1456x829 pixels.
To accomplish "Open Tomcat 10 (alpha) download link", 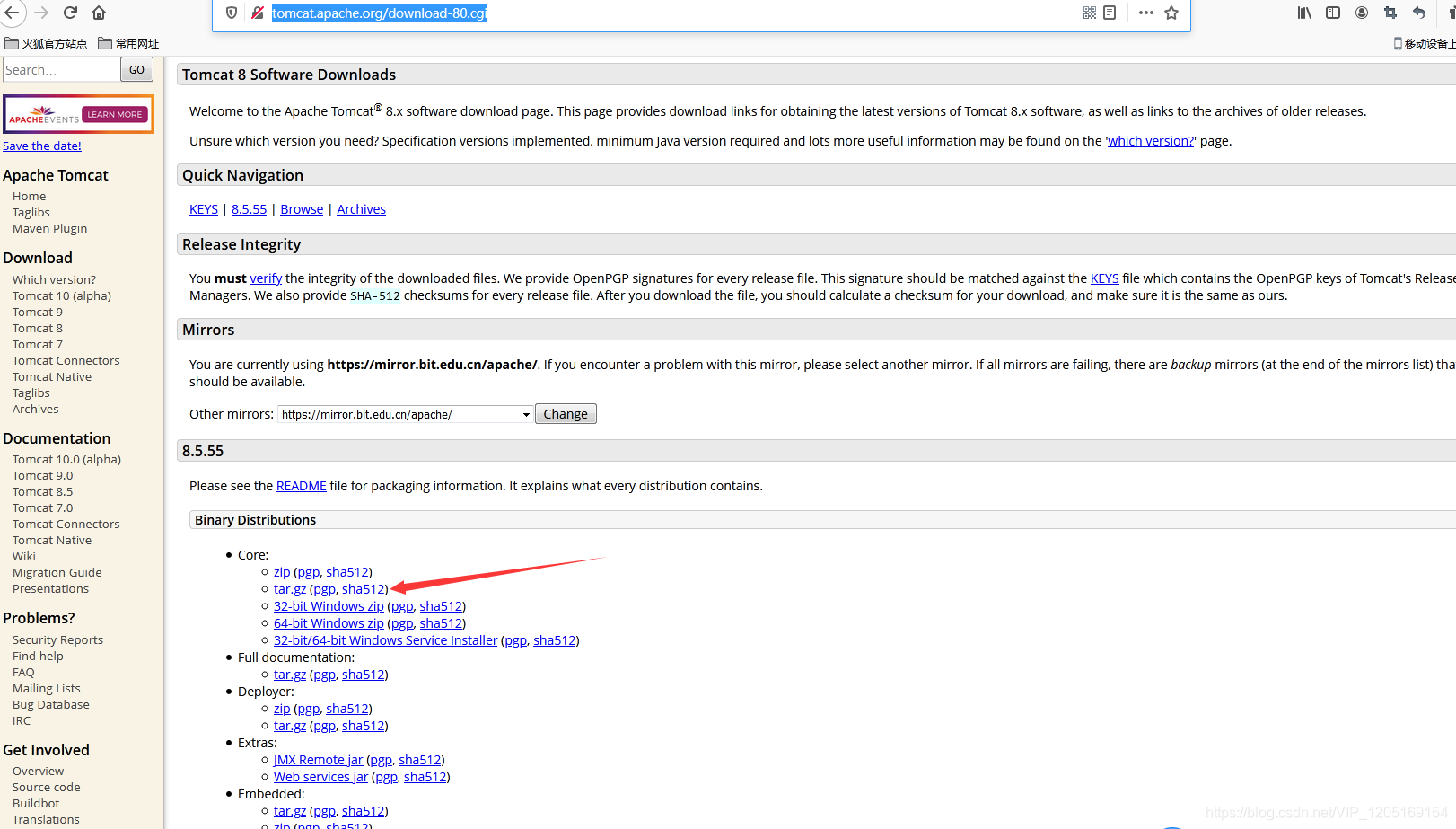I will 62,296.
